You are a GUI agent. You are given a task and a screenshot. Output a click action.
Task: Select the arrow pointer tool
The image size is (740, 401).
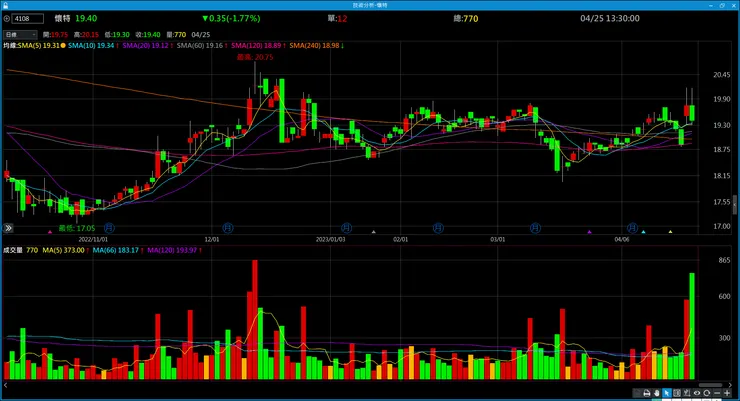(x=667, y=393)
